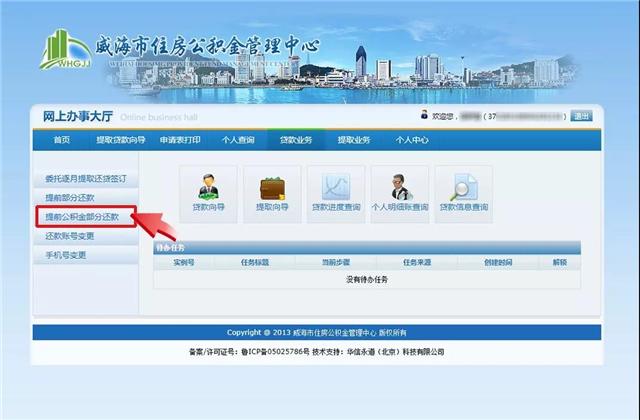This screenshot has height=420, width=640.
Task: Click the 鲁ICP备05025786号 footer line
Action: pos(317,351)
